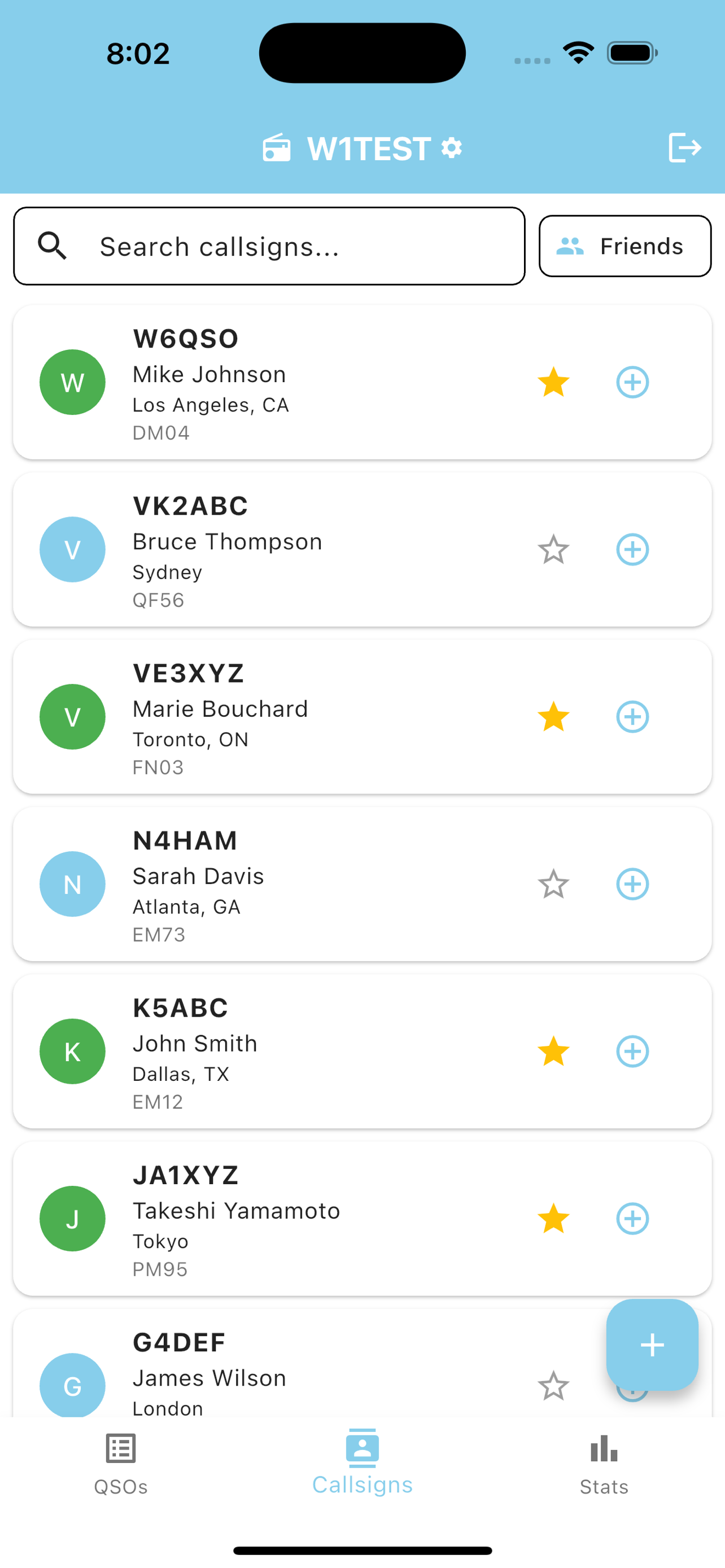Filter list with Friends button
The height and width of the screenshot is (1568, 725).
click(x=624, y=246)
